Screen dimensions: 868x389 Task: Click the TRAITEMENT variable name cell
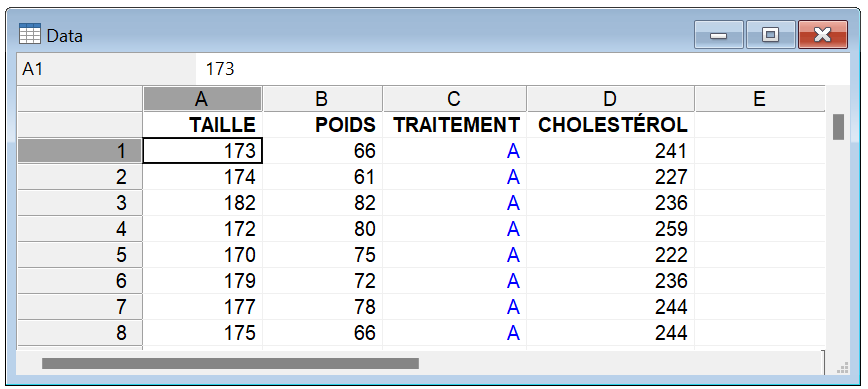pos(454,125)
